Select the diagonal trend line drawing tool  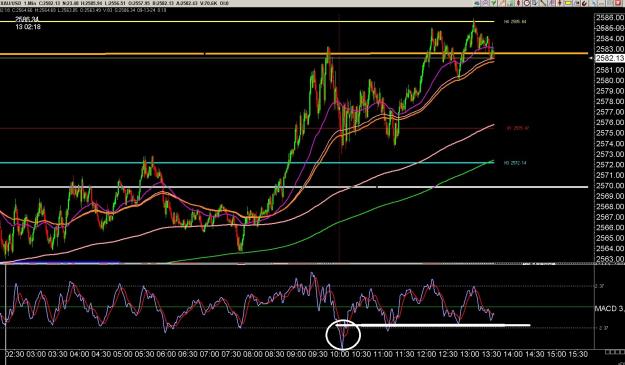(x=543, y=3)
